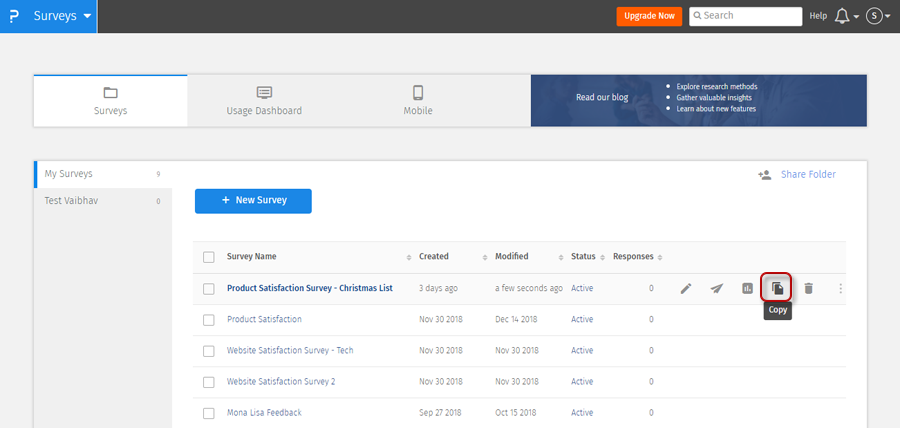The width and height of the screenshot is (900, 428).
Task: Open the three-dot more options menu
Action: point(840,289)
